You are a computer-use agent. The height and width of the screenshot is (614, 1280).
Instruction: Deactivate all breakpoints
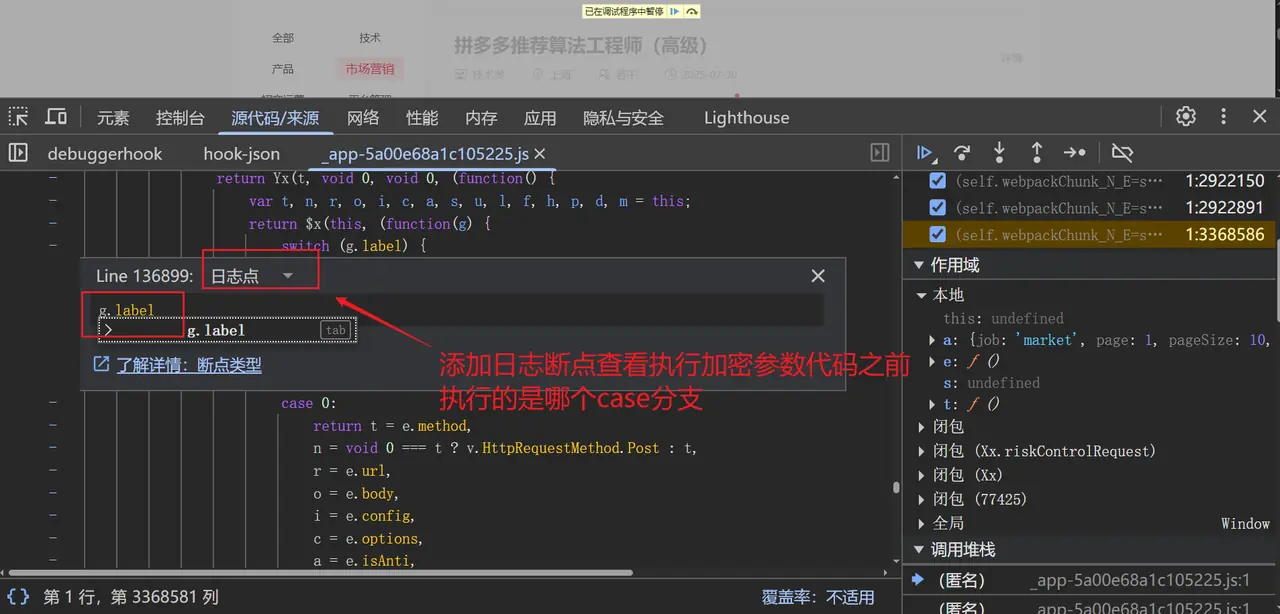click(x=1122, y=153)
